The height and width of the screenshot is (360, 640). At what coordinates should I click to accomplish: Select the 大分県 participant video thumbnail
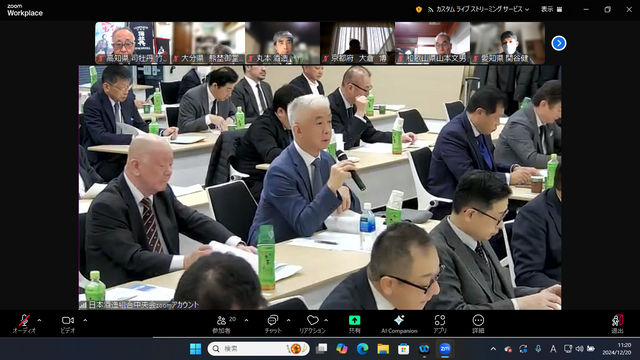tap(208, 43)
